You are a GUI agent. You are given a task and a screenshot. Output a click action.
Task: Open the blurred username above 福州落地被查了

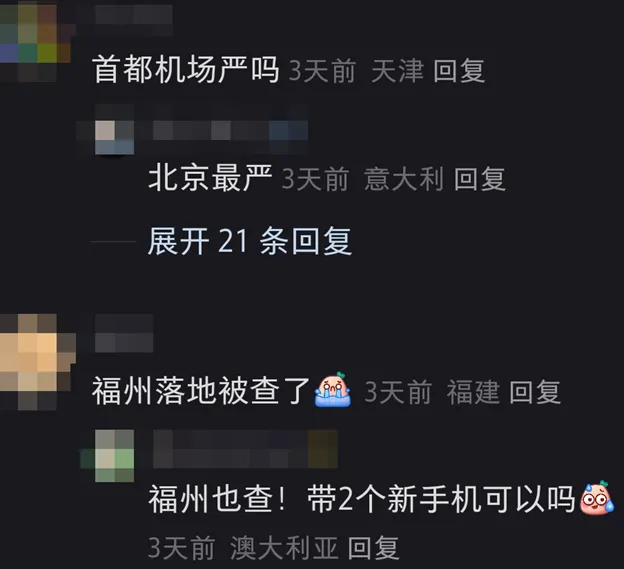pyautogui.click(x=124, y=333)
